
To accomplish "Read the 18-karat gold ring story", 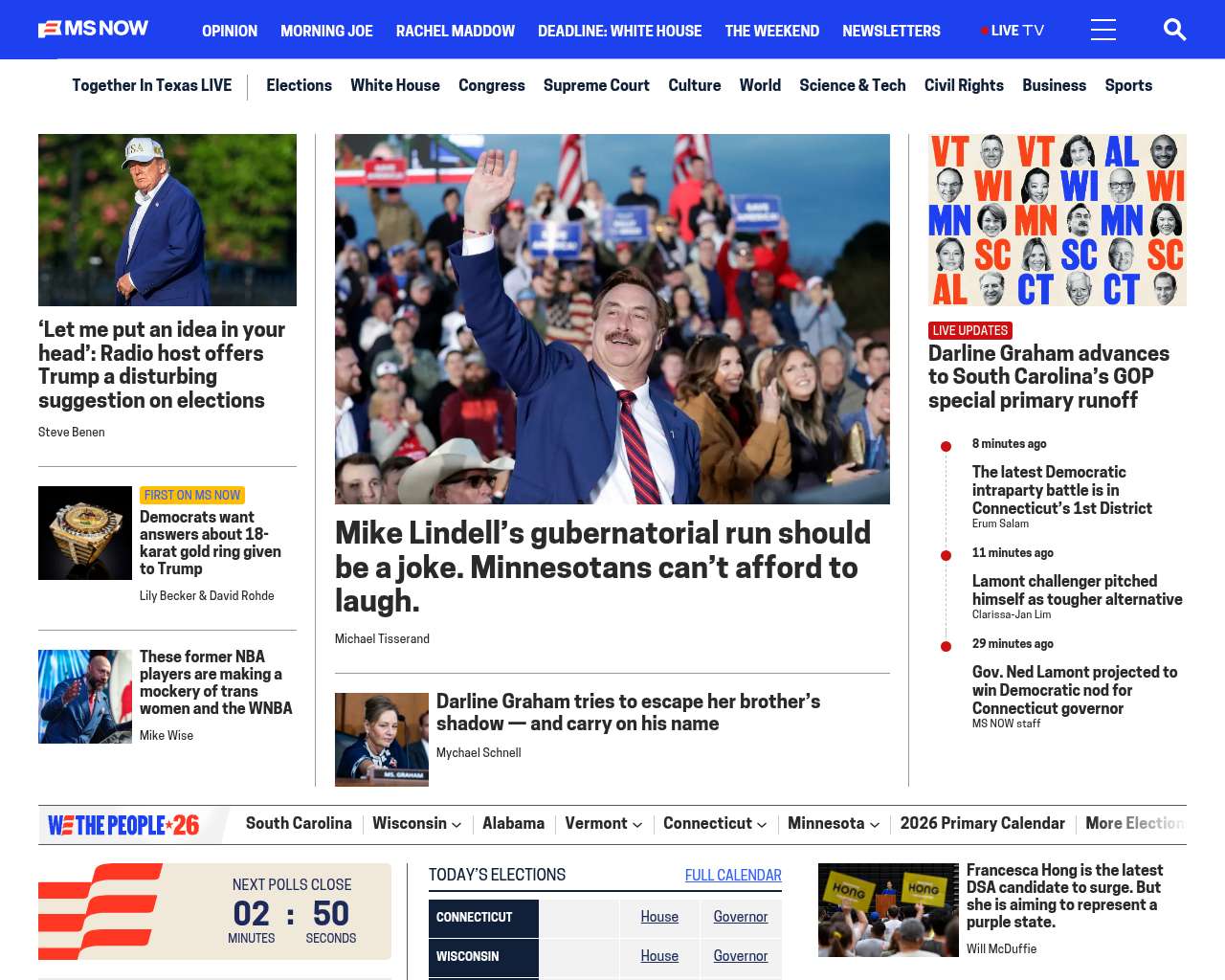I will pyautogui.click(x=211, y=543).
